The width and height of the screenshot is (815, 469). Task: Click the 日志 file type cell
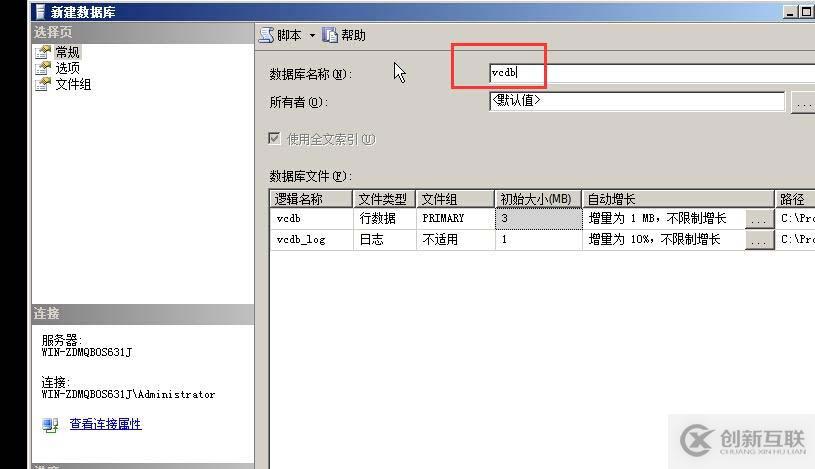pos(384,240)
